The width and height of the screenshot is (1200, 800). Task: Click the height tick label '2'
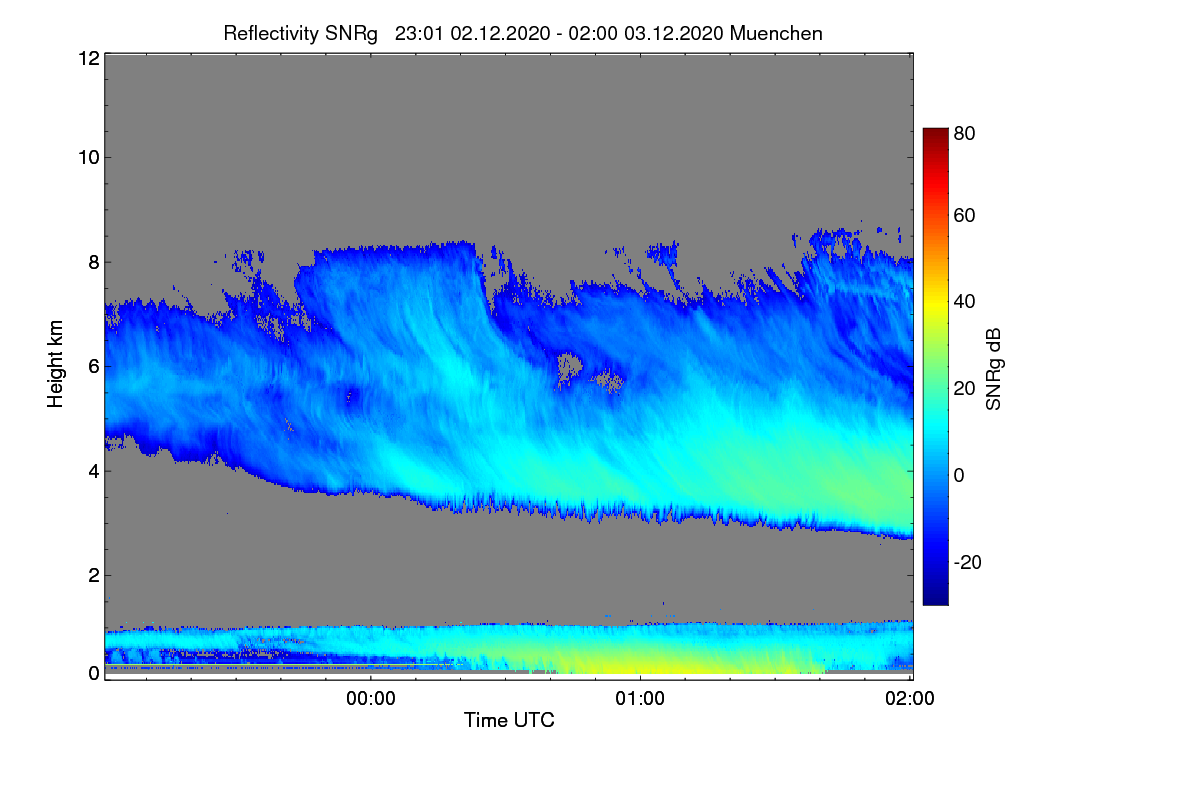click(93, 574)
